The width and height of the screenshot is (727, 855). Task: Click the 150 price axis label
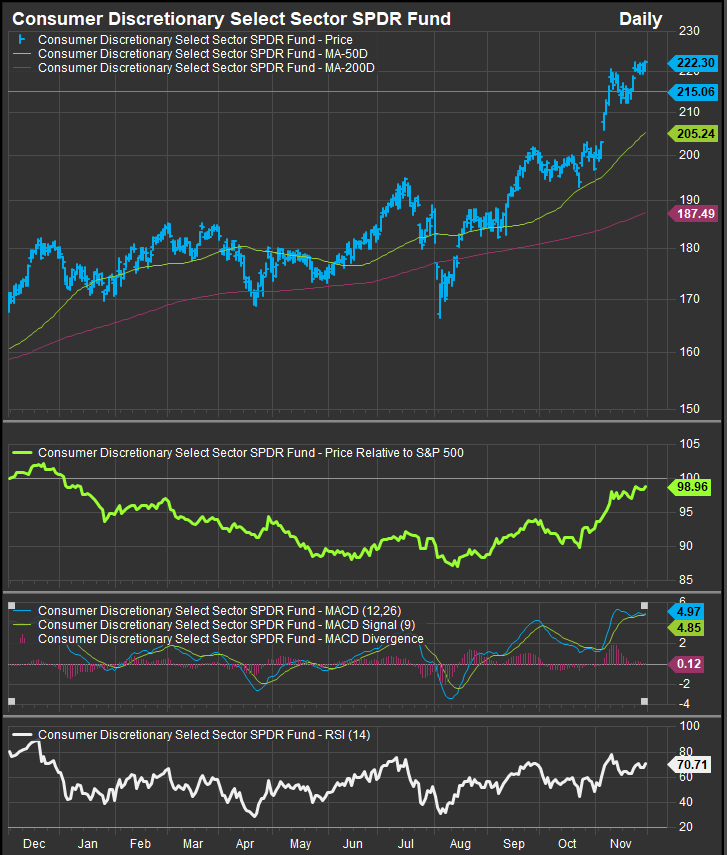tap(689, 409)
